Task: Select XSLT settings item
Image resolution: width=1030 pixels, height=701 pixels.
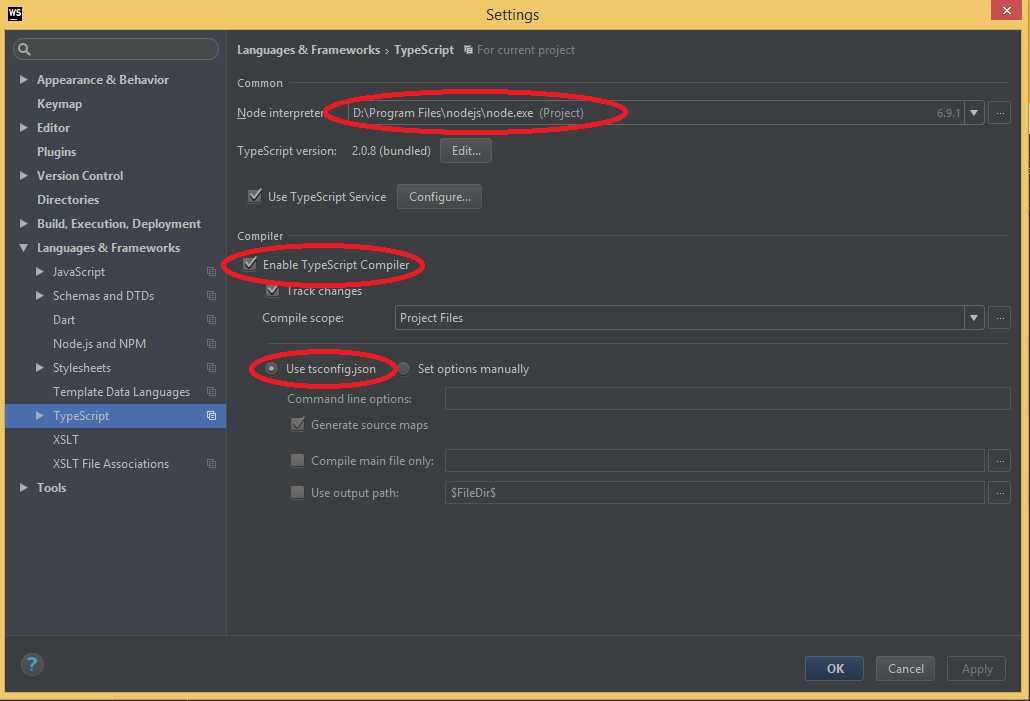Action: coord(66,440)
